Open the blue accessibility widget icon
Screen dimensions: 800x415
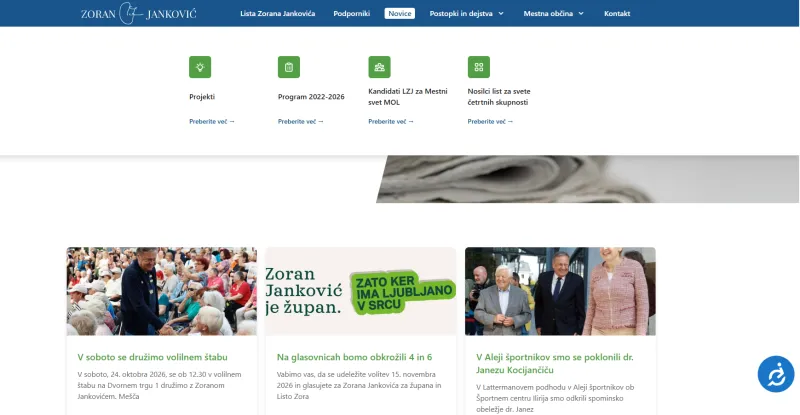(776, 374)
